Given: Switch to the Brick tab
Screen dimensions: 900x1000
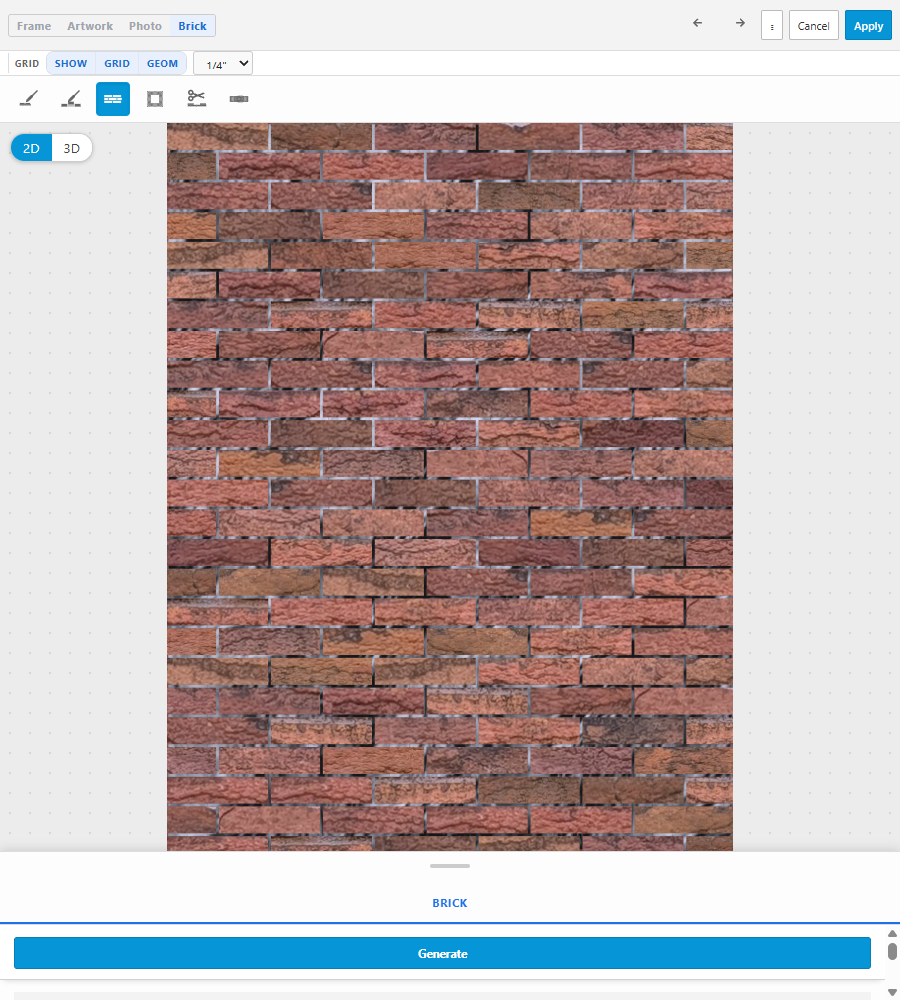Looking at the screenshot, I should click(x=192, y=26).
